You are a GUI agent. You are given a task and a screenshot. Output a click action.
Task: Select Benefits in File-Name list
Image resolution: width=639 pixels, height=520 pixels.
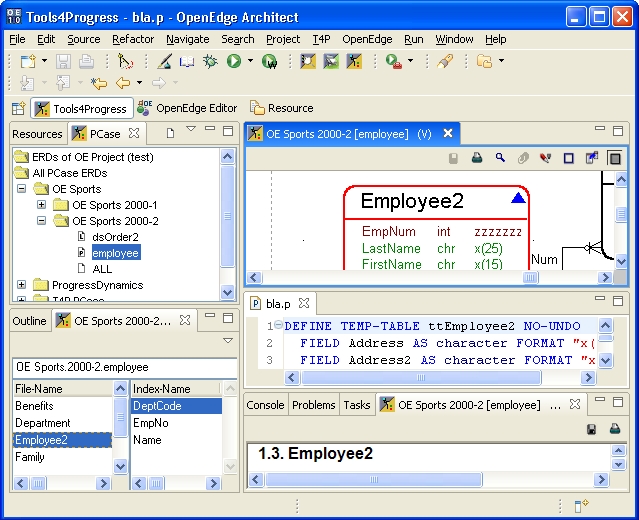click(34, 406)
